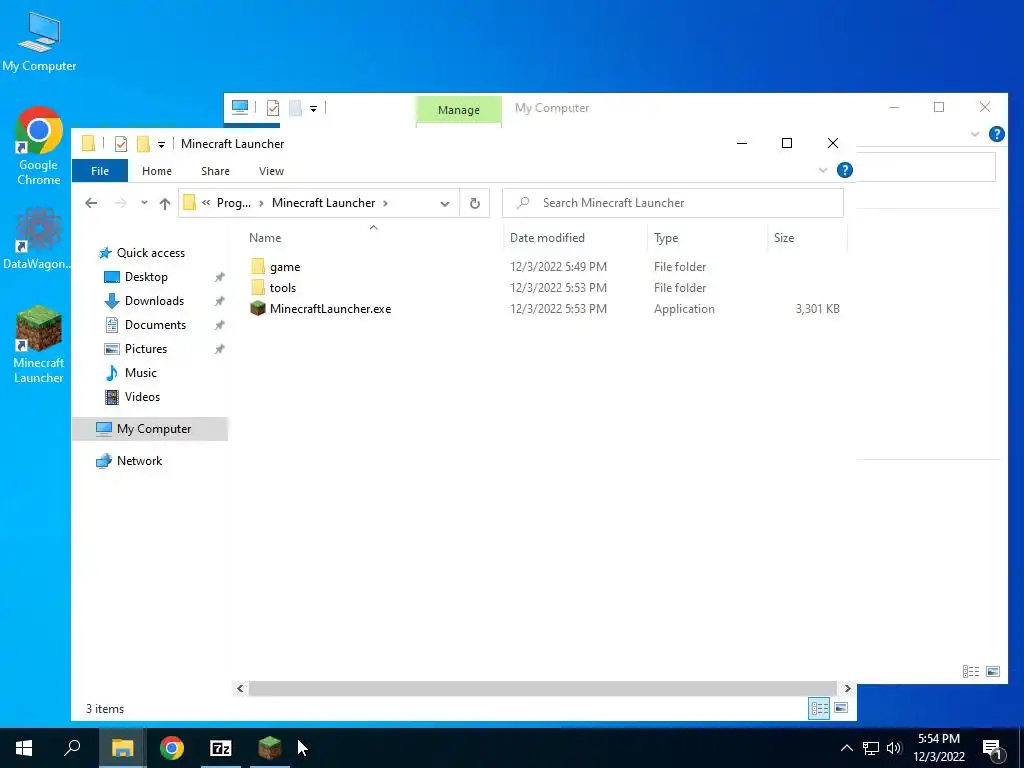Click the horizontal scrollbar left arrow

[240, 688]
